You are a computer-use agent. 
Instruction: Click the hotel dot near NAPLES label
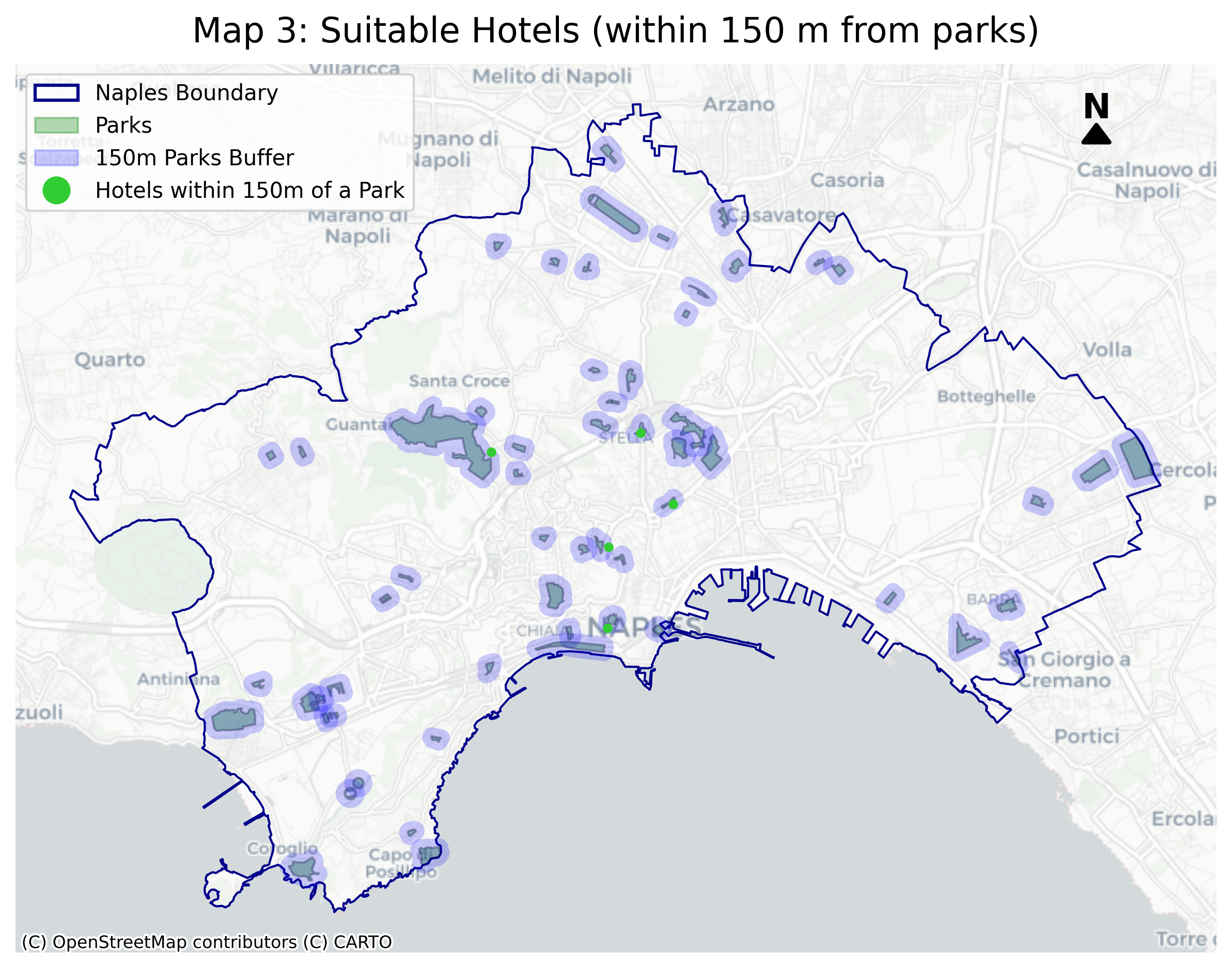pyautogui.click(x=607, y=628)
